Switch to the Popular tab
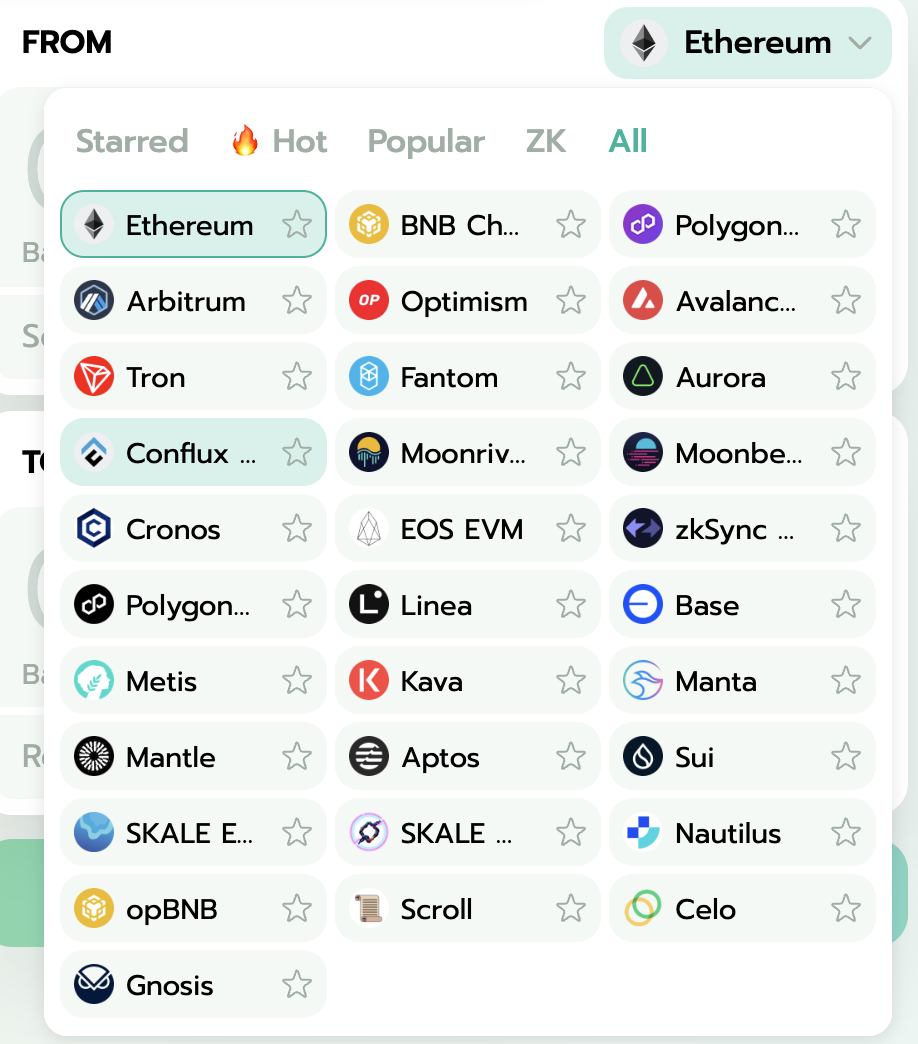The width and height of the screenshot is (918, 1044). pyautogui.click(x=426, y=141)
